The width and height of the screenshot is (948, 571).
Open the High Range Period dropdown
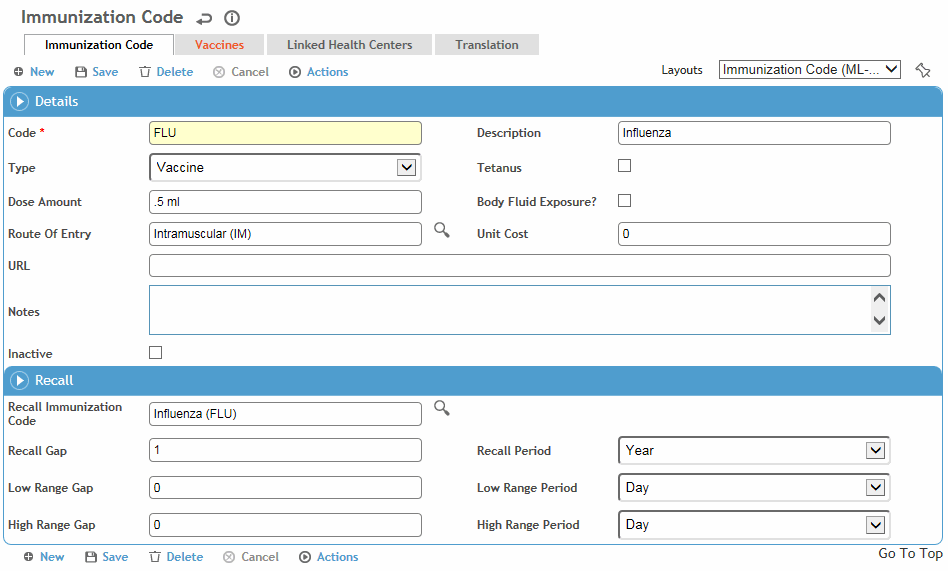[754, 525]
